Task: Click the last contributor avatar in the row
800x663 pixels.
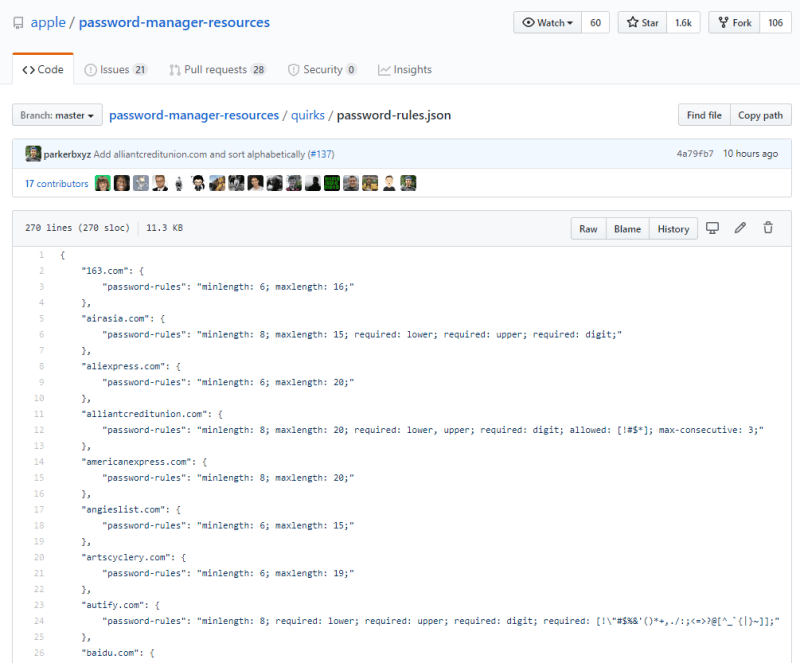Action: pyautogui.click(x=408, y=183)
